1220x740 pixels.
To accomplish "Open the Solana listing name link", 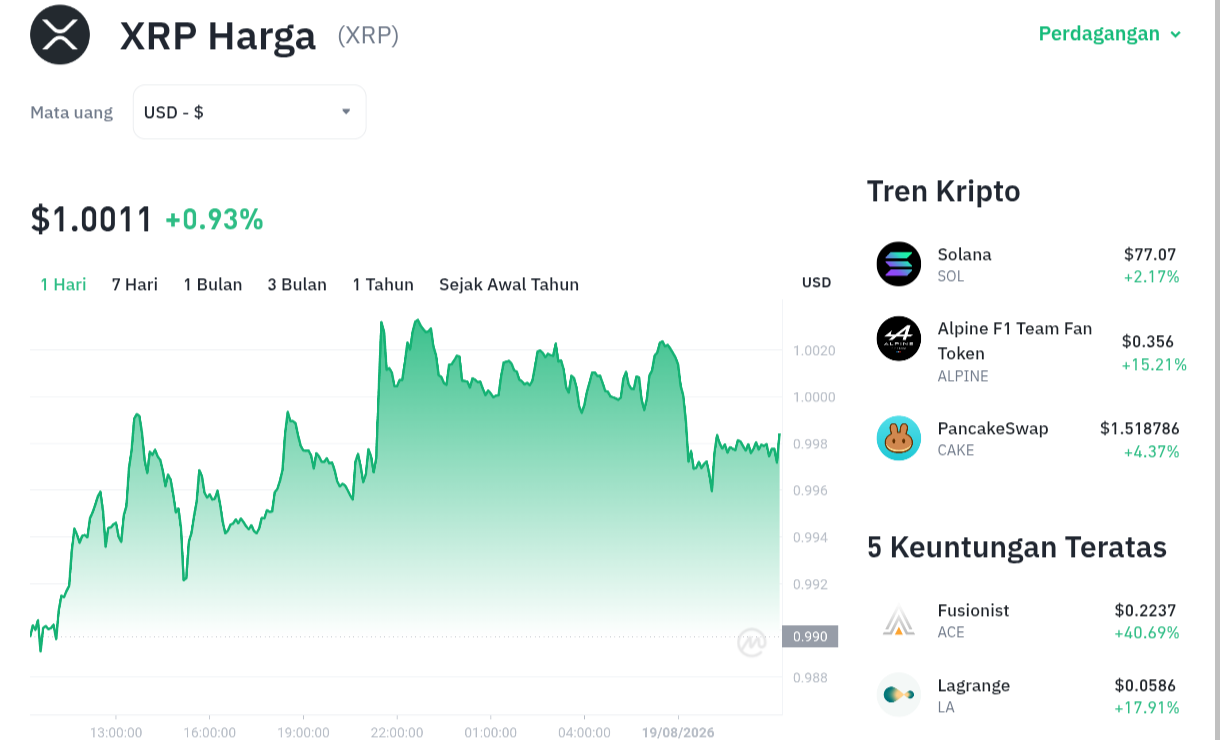I will tap(965, 254).
